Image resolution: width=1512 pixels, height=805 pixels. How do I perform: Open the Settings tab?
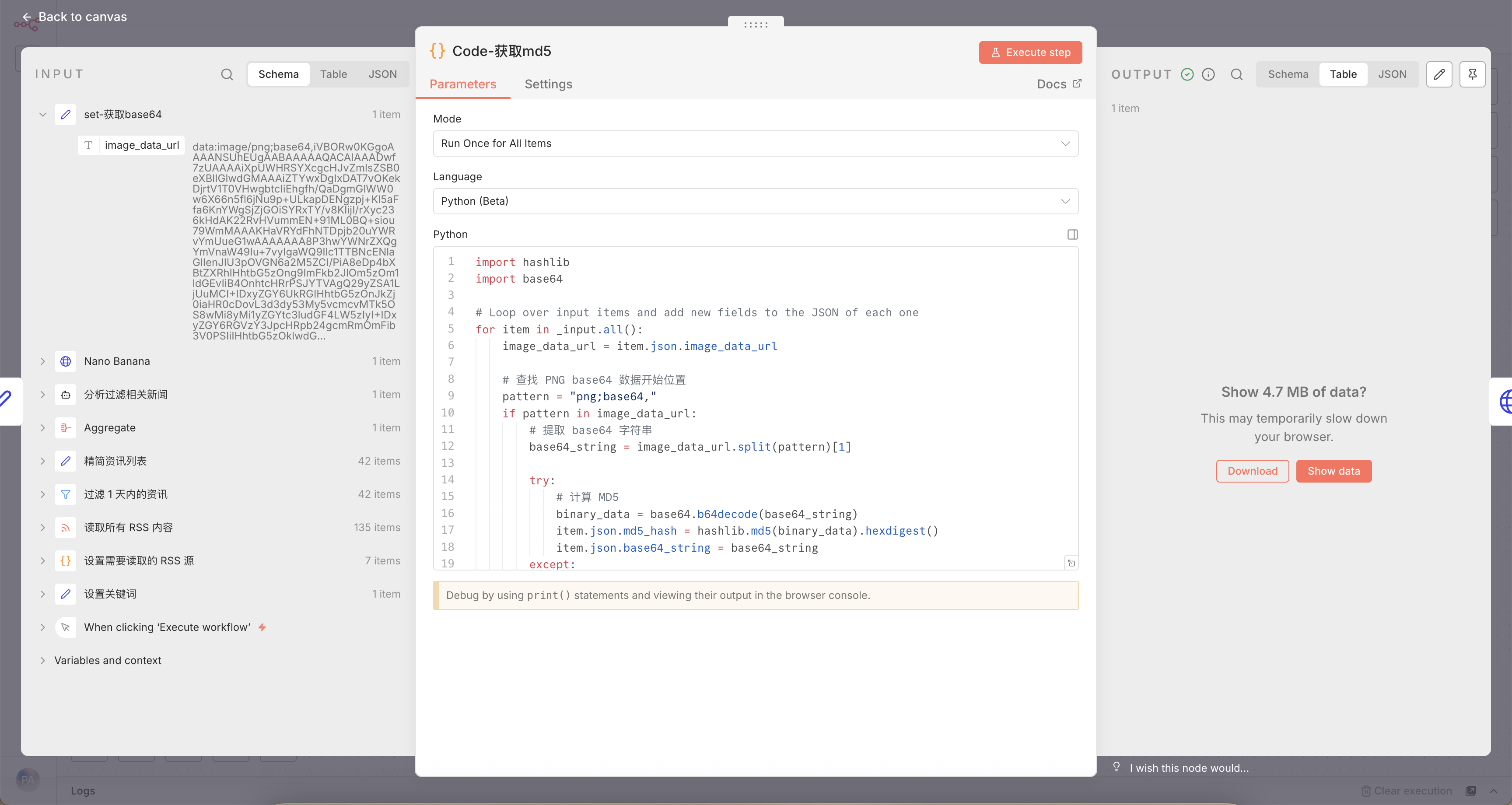[548, 84]
